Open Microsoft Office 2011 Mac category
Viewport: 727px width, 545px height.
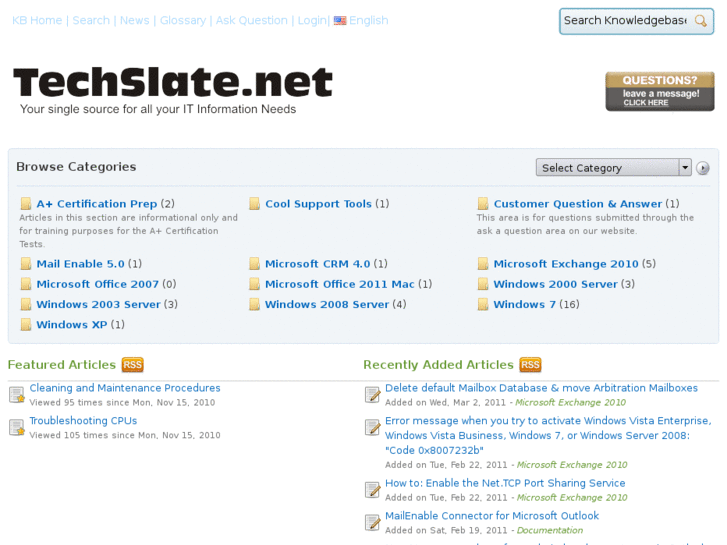tap(340, 284)
